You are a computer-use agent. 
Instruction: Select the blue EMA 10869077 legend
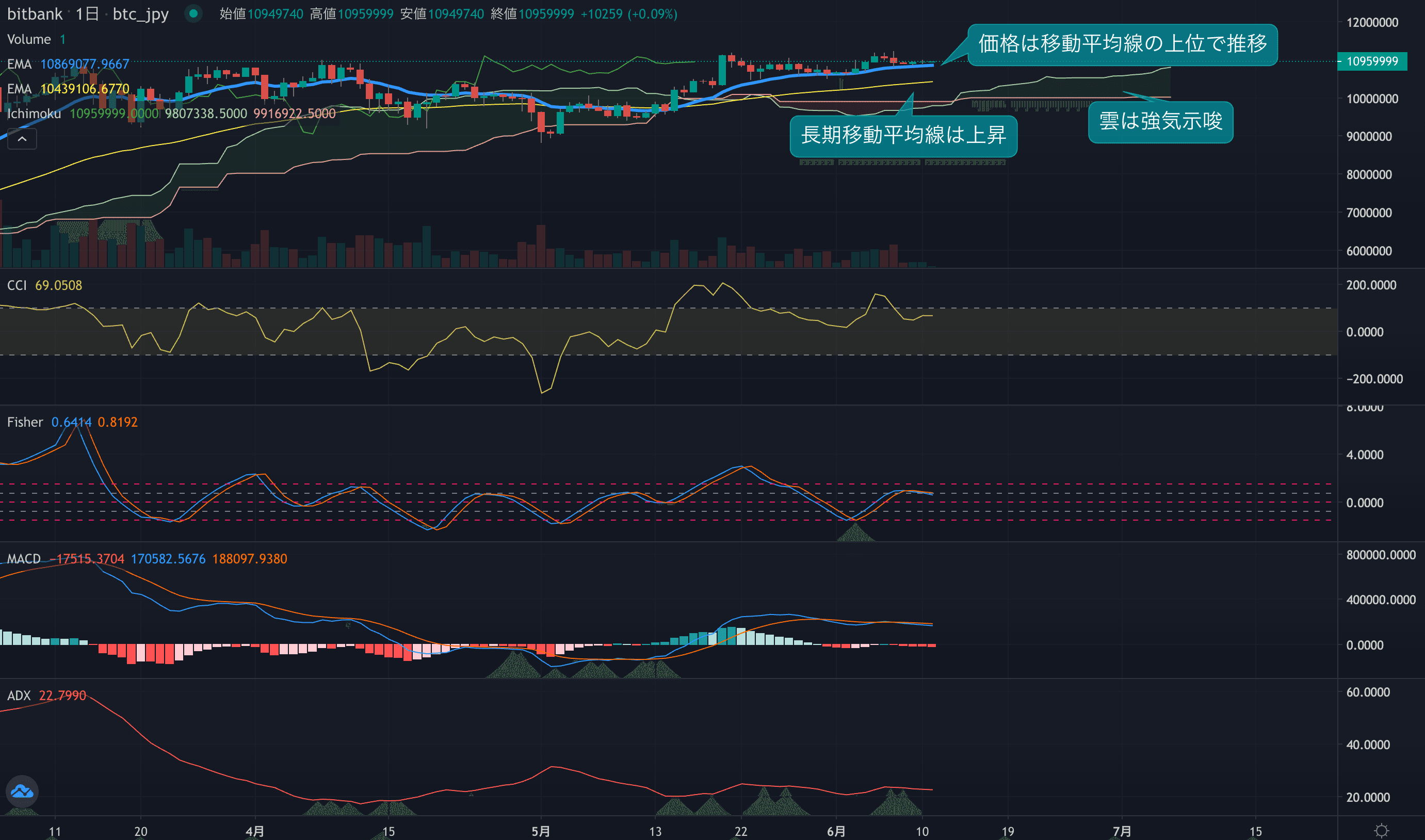point(19,64)
